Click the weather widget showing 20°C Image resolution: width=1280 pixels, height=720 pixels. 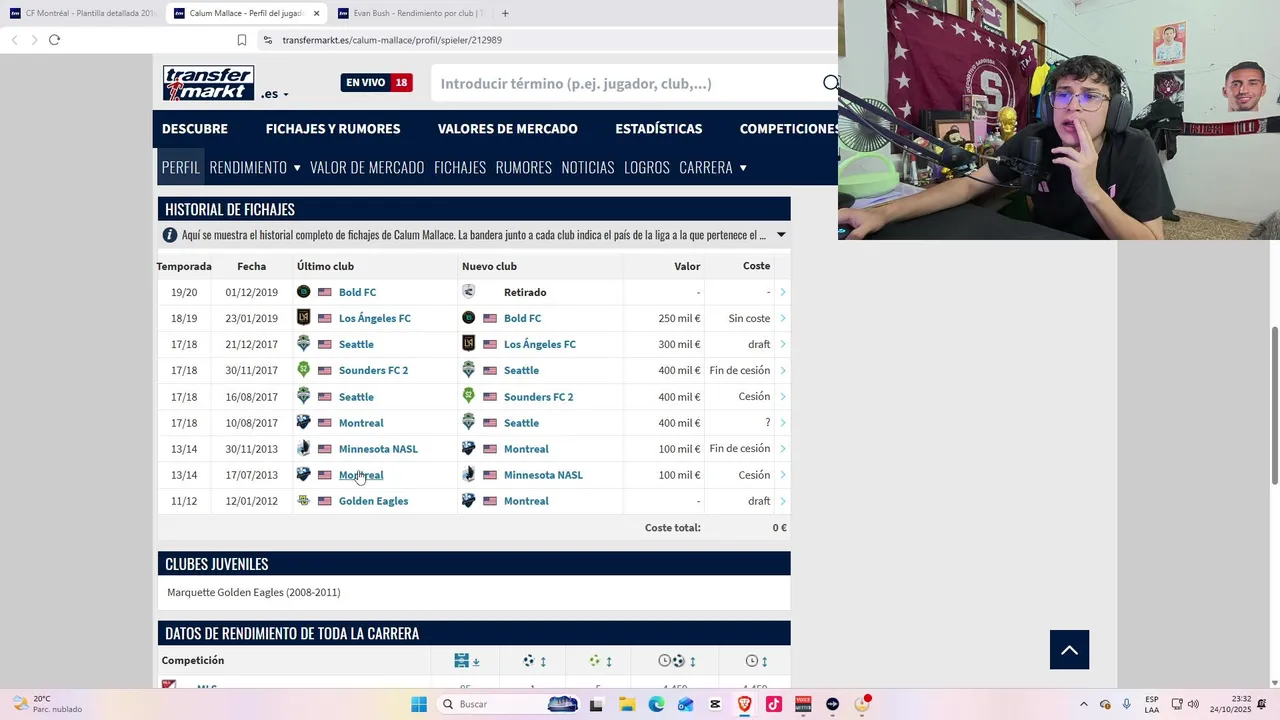click(x=45, y=704)
